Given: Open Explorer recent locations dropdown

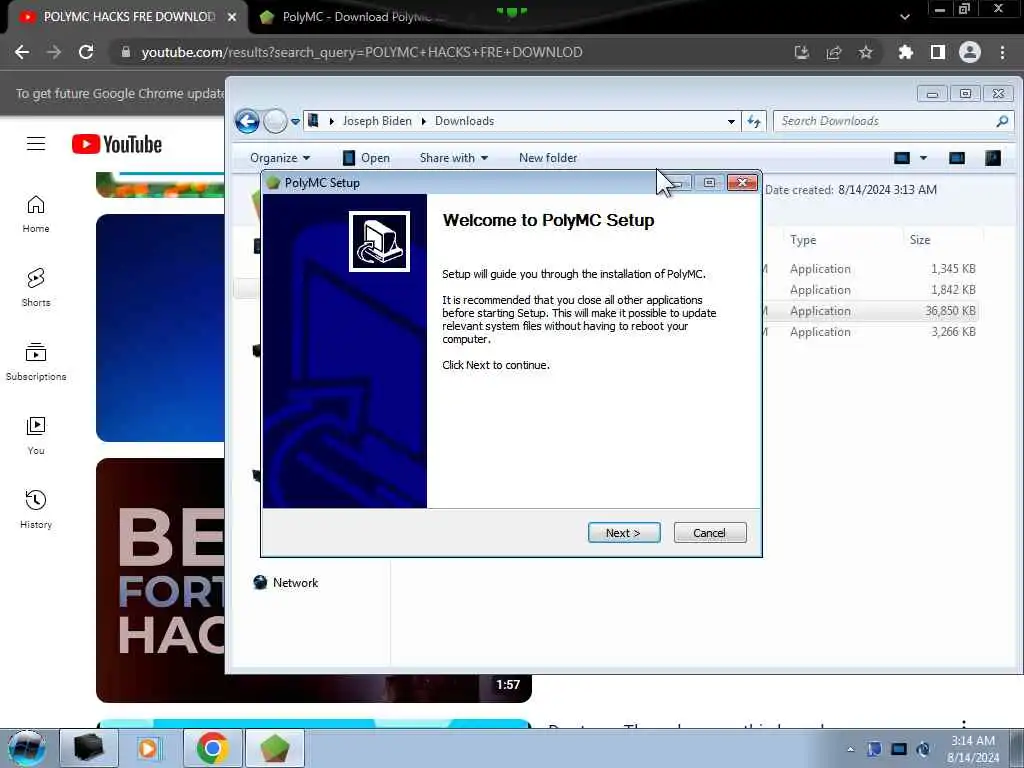Looking at the screenshot, I should click(295, 121).
